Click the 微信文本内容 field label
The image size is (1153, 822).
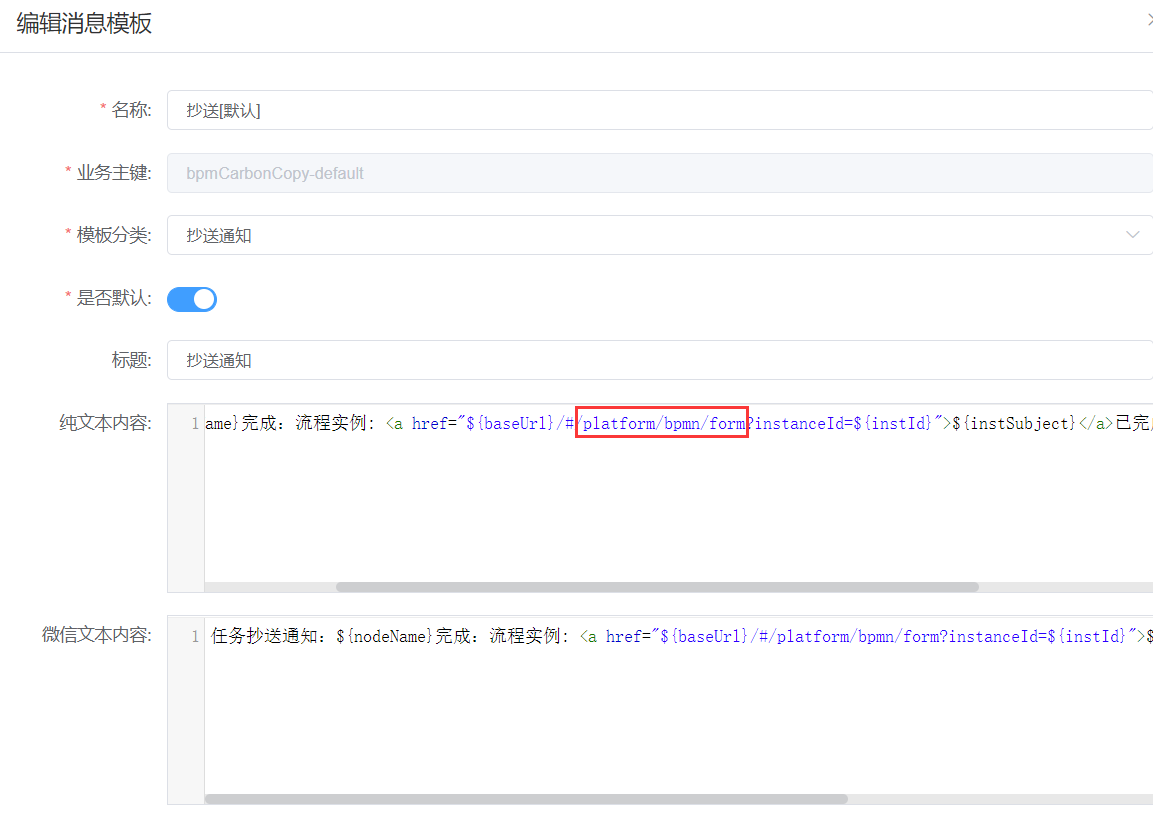point(96,635)
